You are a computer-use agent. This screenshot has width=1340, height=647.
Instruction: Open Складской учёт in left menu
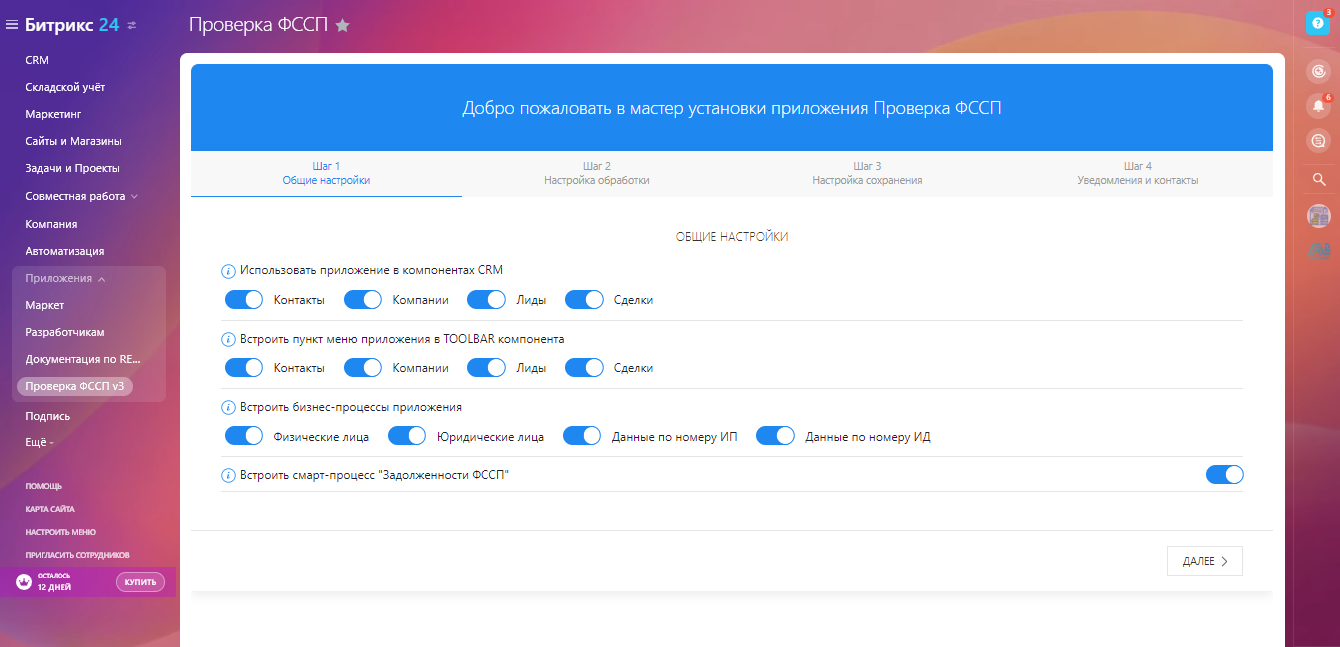coord(65,87)
